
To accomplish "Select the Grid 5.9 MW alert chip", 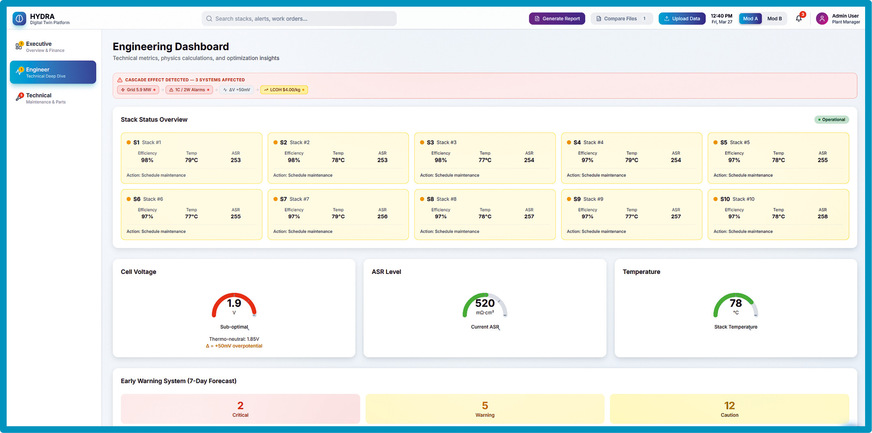I will [x=138, y=89].
